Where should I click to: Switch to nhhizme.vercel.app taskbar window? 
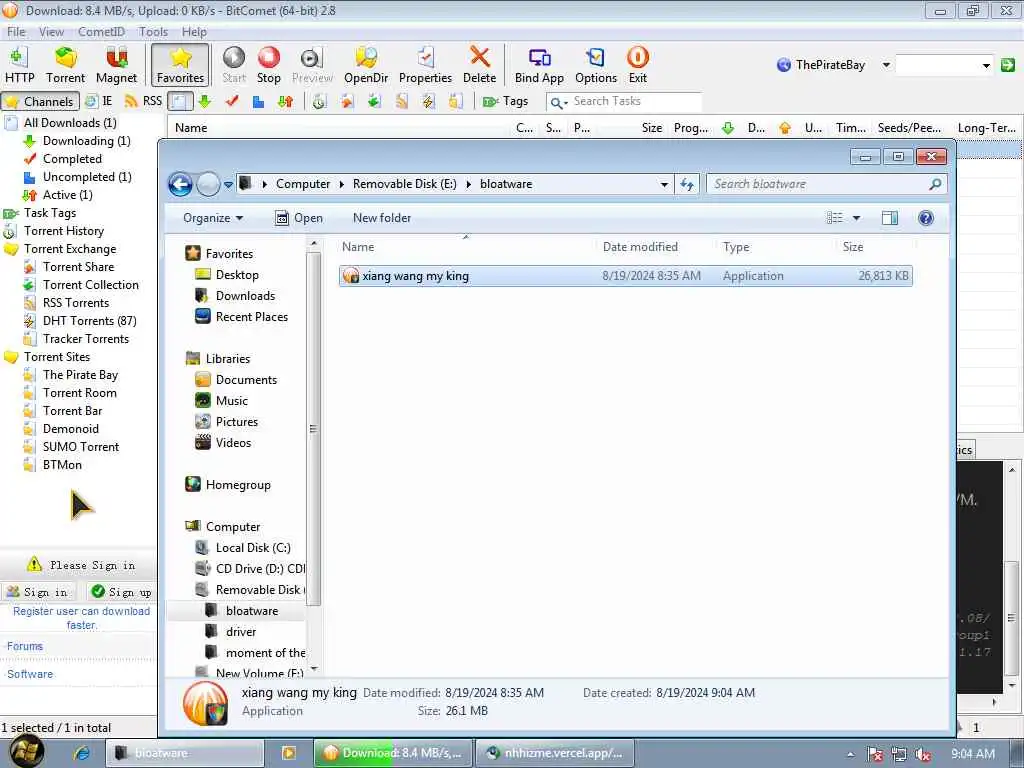[x=555, y=753]
